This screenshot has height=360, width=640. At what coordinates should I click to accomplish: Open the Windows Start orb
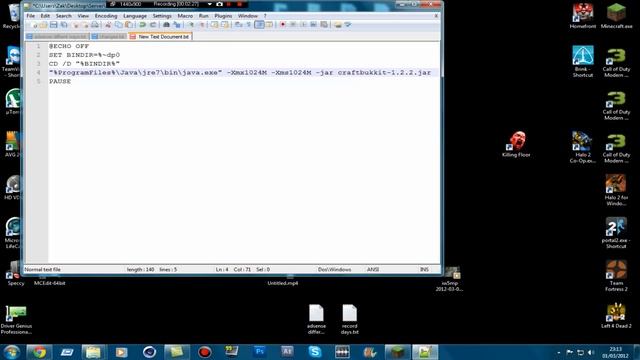pos(11,352)
